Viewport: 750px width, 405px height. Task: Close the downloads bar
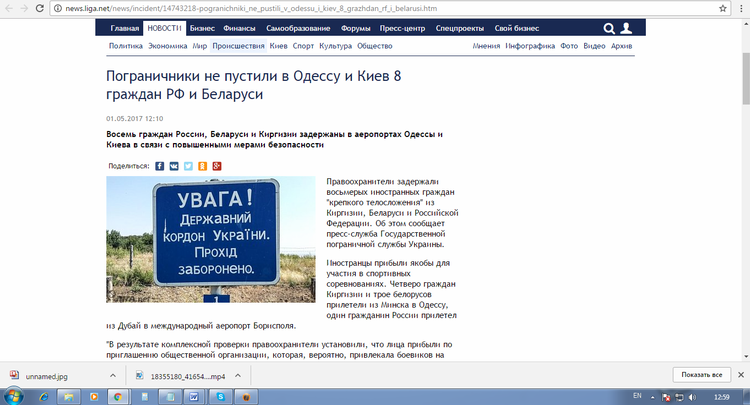tap(740, 374)
